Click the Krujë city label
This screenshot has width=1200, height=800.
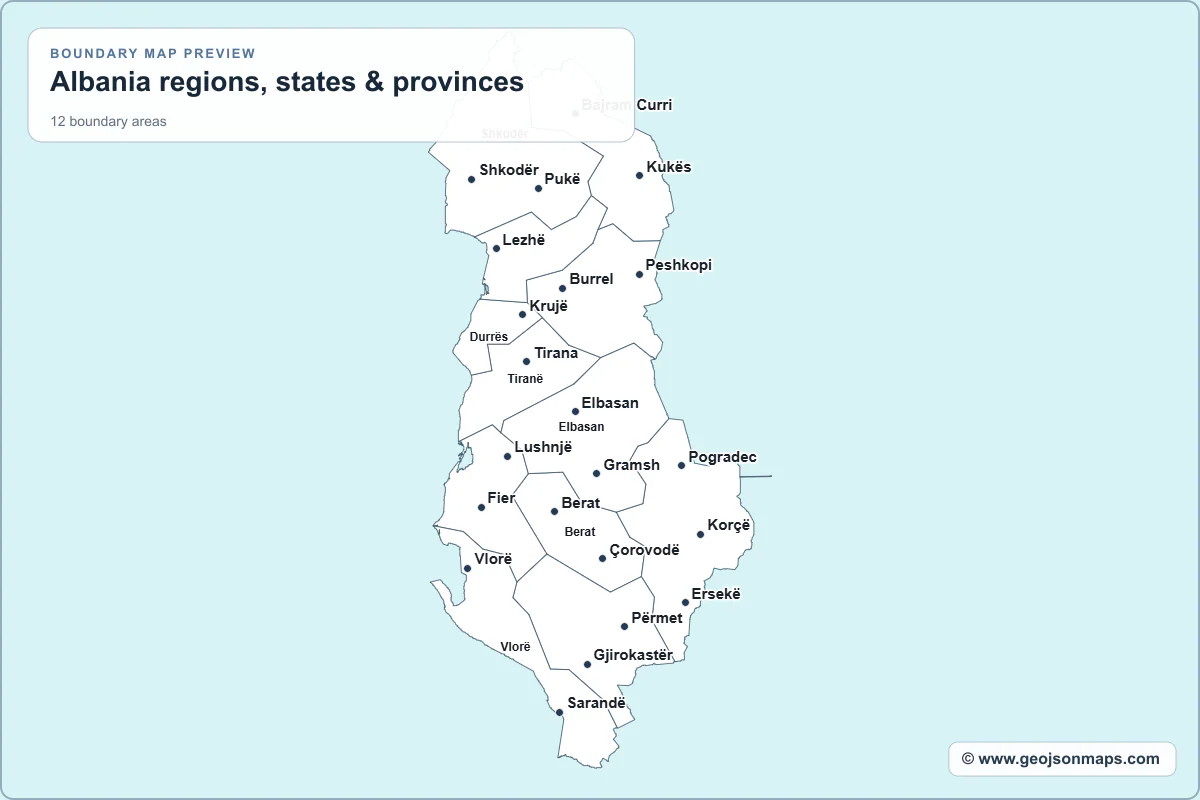click(x=548, y=306)
